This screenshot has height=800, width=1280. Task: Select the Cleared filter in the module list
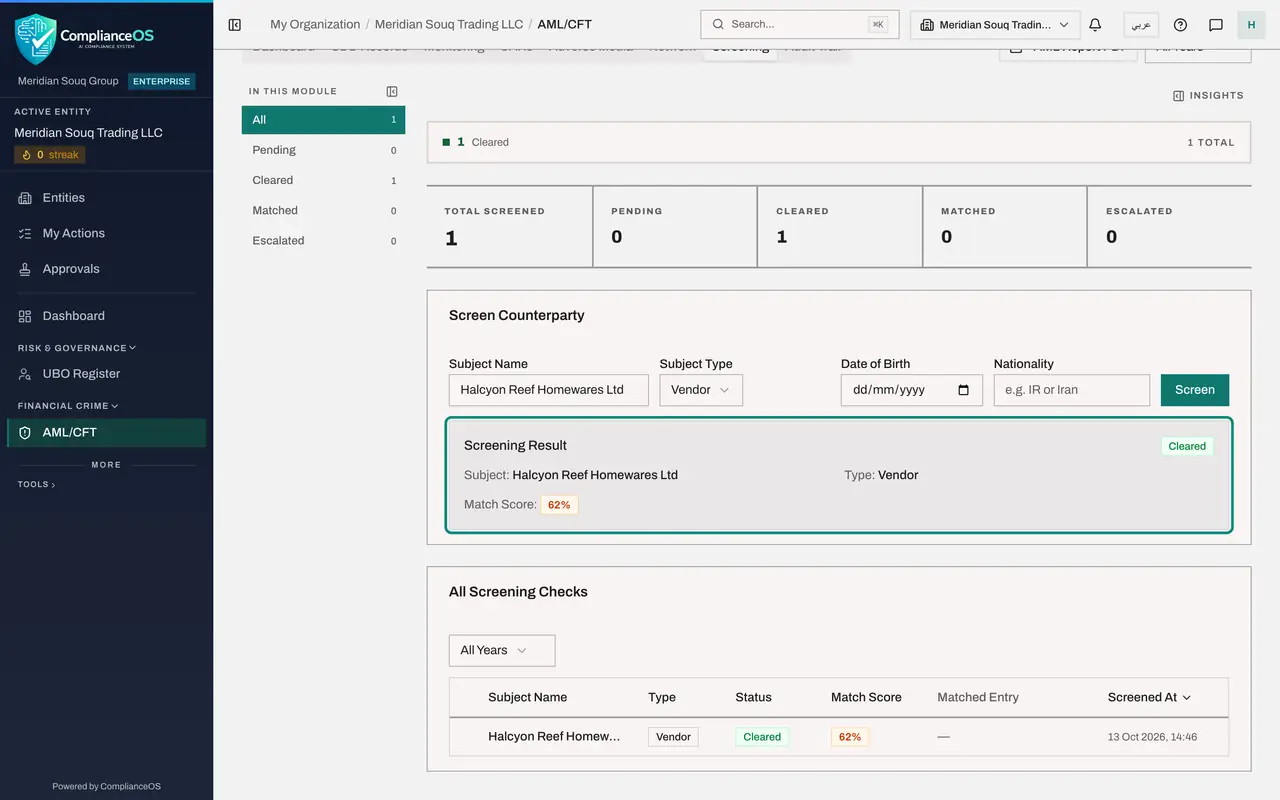click(323, 180)
